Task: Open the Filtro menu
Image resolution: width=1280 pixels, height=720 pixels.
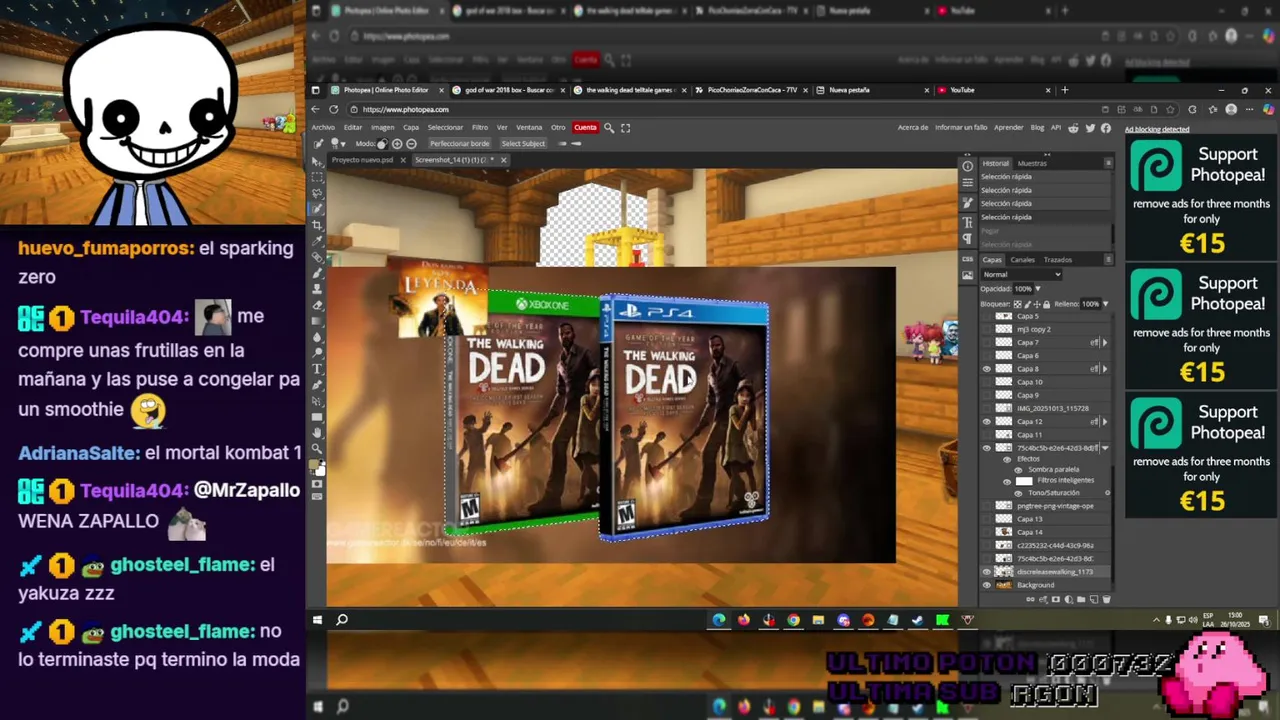Action: 480,128
